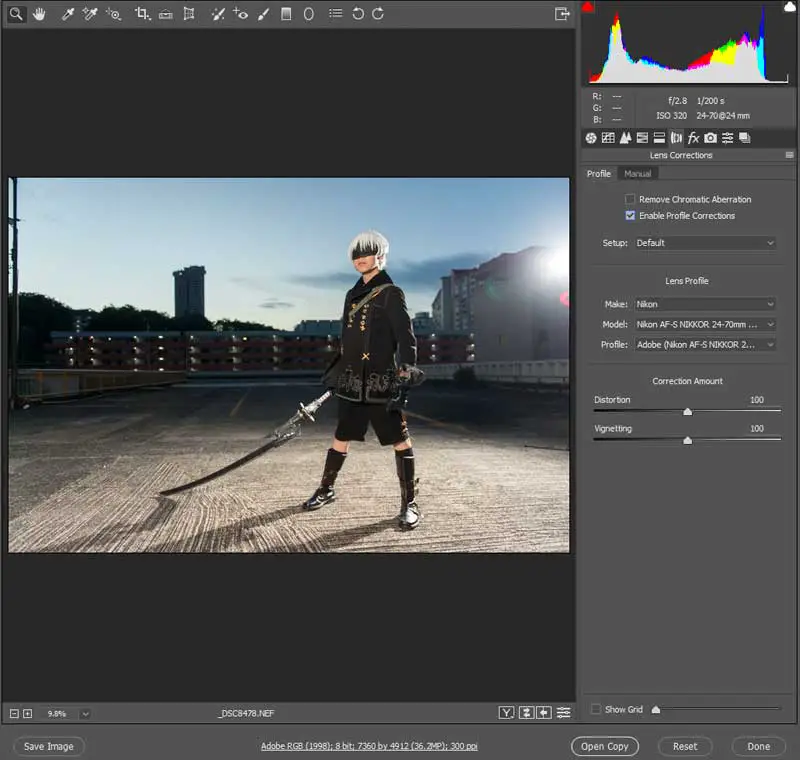Screen dimensions: 800x760
Task: Open the Basic panel tab
Action: pos(591,138)
